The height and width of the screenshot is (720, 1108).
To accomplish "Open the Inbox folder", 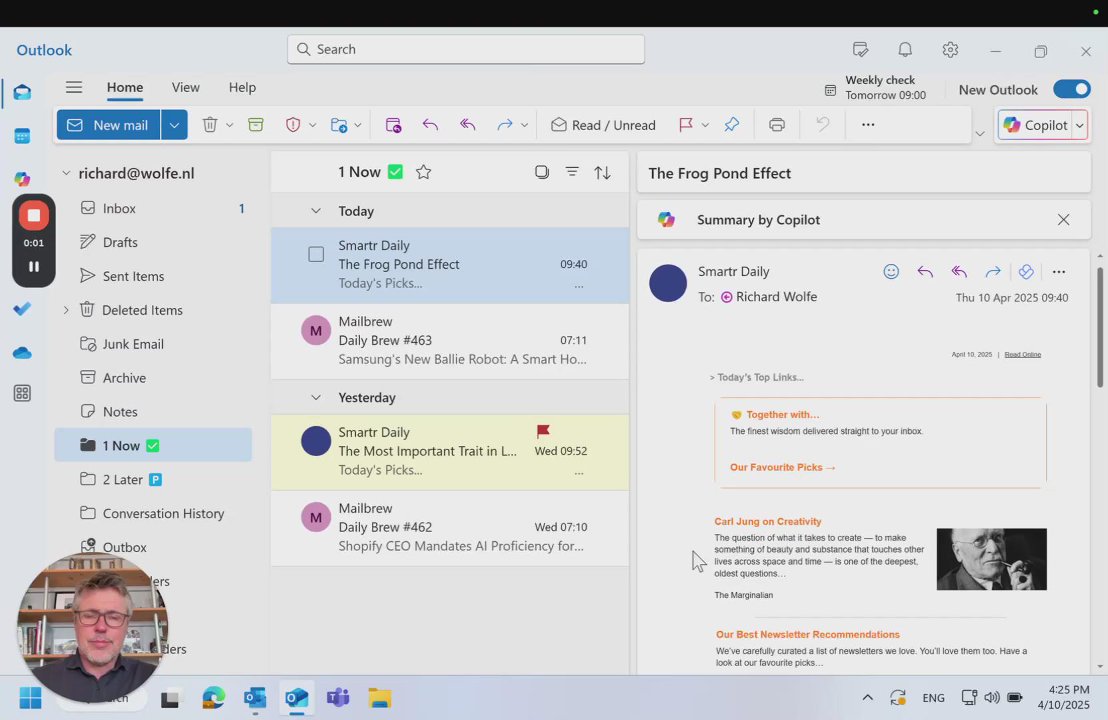I will (153, 208).
